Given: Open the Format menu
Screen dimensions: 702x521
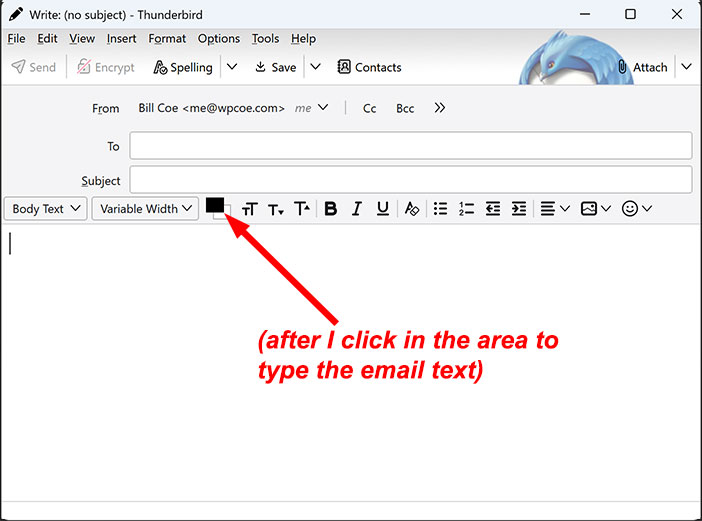Looking at the screenshot, I should [167, 39].
